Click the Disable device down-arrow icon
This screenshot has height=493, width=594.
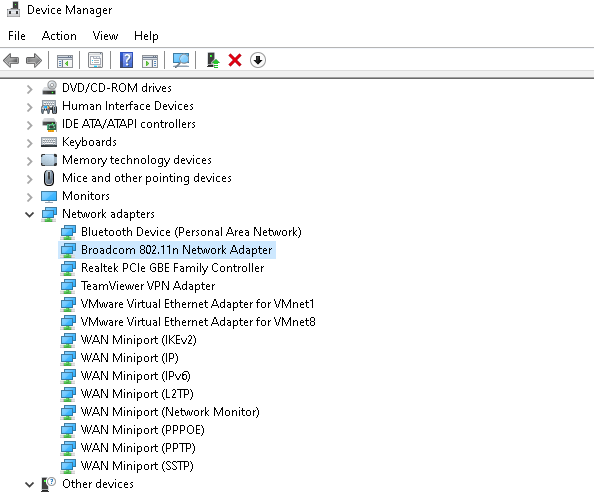(258, 60)
